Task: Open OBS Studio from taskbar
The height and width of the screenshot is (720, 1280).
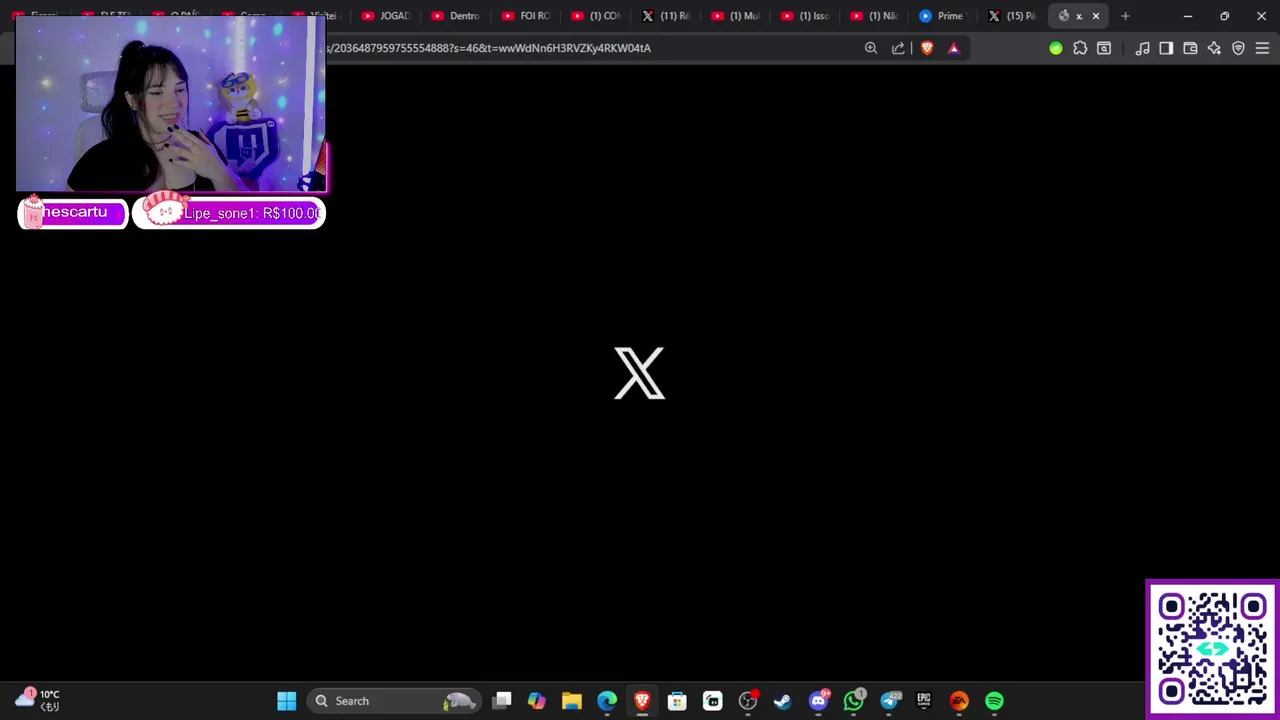Action: [747, 701]
